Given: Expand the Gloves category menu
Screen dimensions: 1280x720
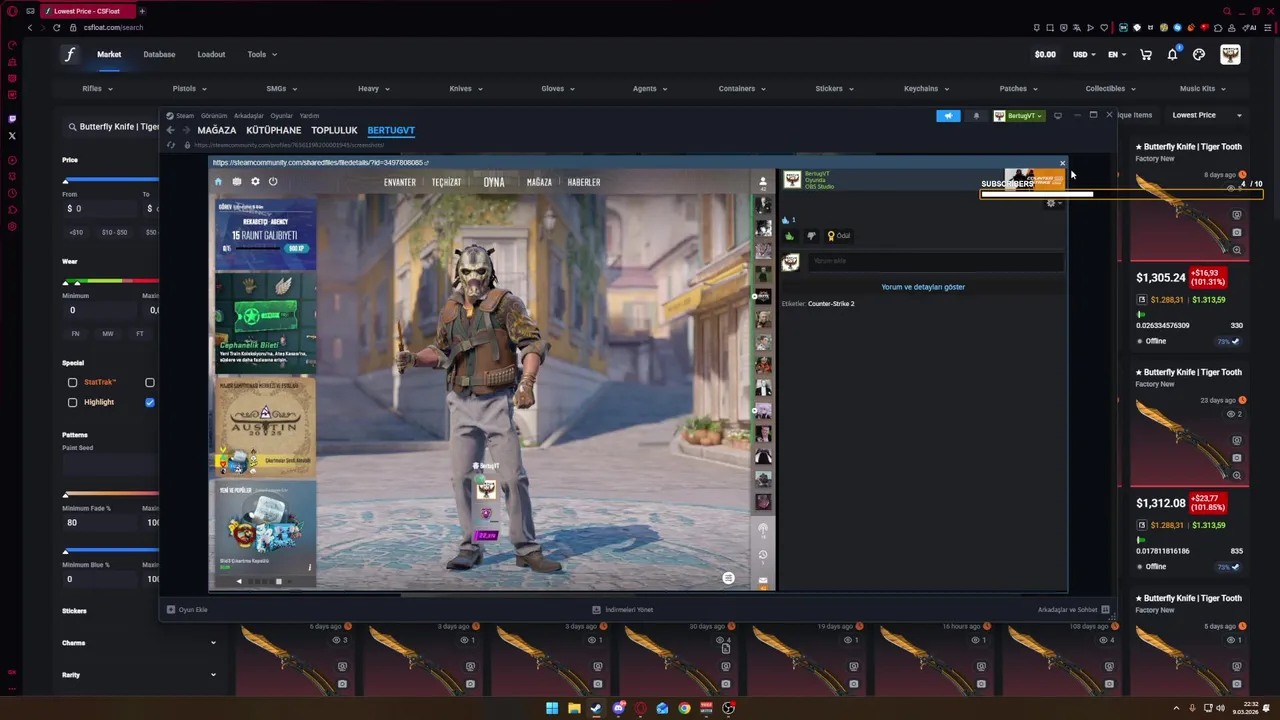Looking at the screenshot, I should (559, 88).
